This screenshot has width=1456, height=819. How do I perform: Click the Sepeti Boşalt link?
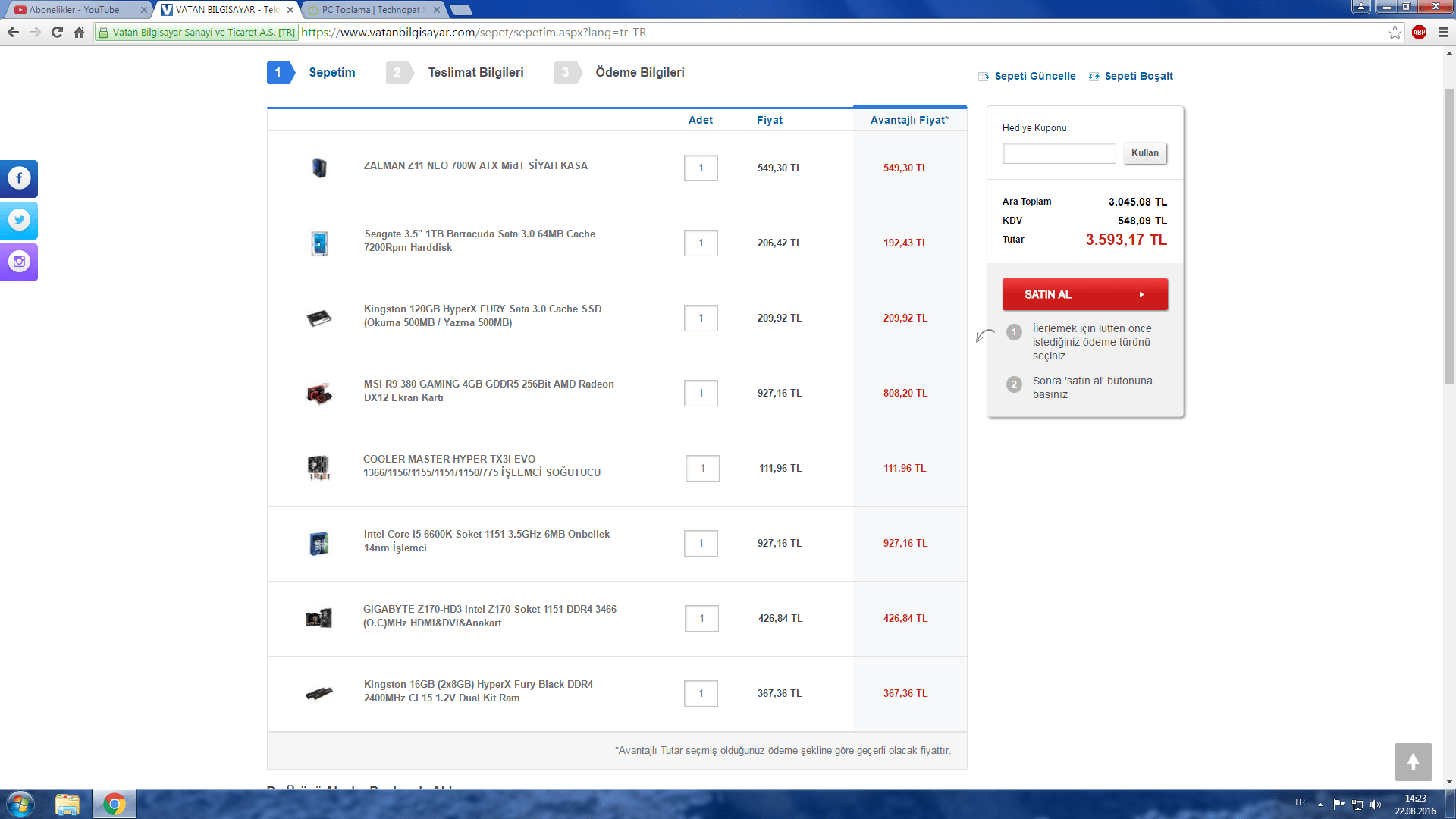point(1137,76)
